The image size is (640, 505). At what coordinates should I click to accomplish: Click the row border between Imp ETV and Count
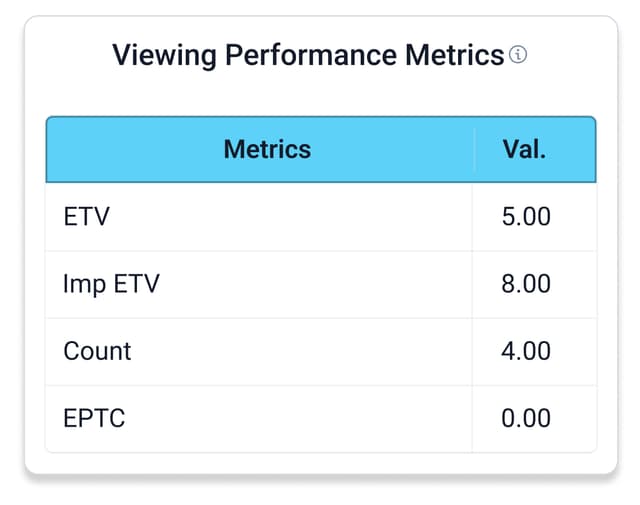click(300, 318)
